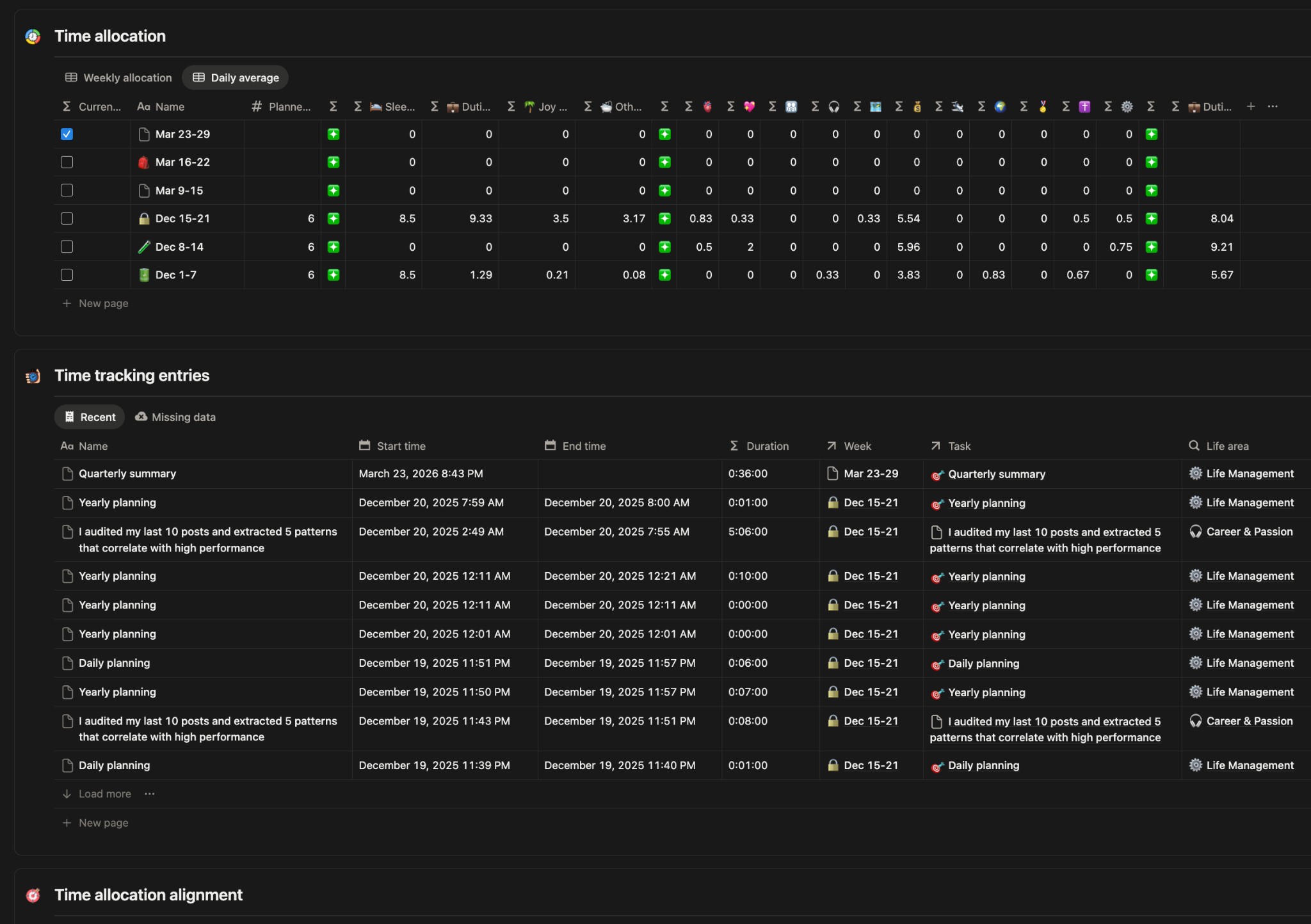Uncheck the Mar 23-29 row checkbox
The height and width of the screenshot is (924, 1311).
click(x=67, y=134)
